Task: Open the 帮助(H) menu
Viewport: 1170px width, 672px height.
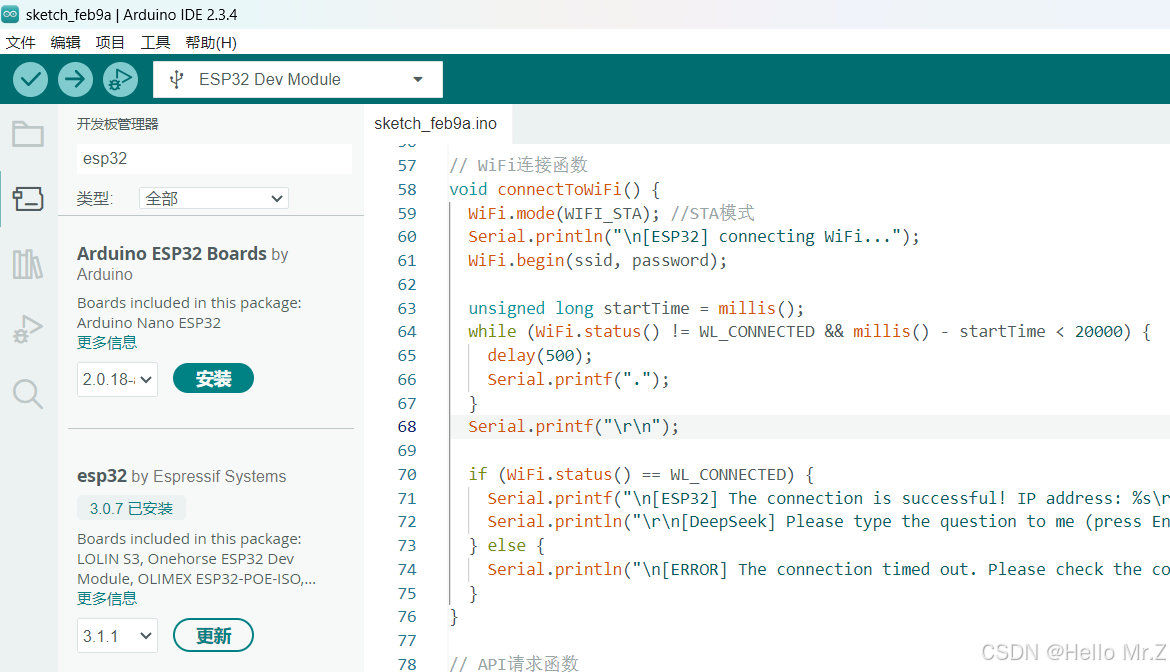Action: click(211, 43)
